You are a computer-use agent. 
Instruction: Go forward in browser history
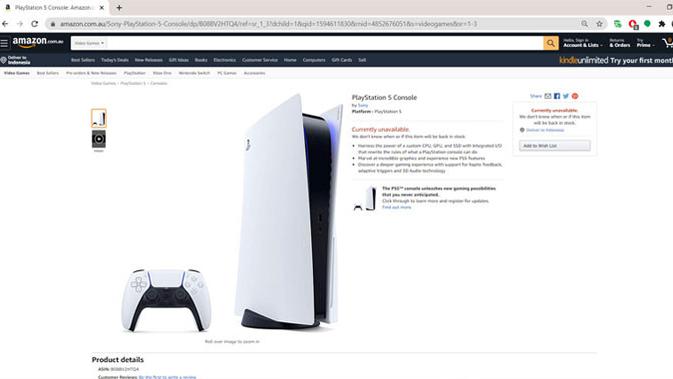(20, 24)
